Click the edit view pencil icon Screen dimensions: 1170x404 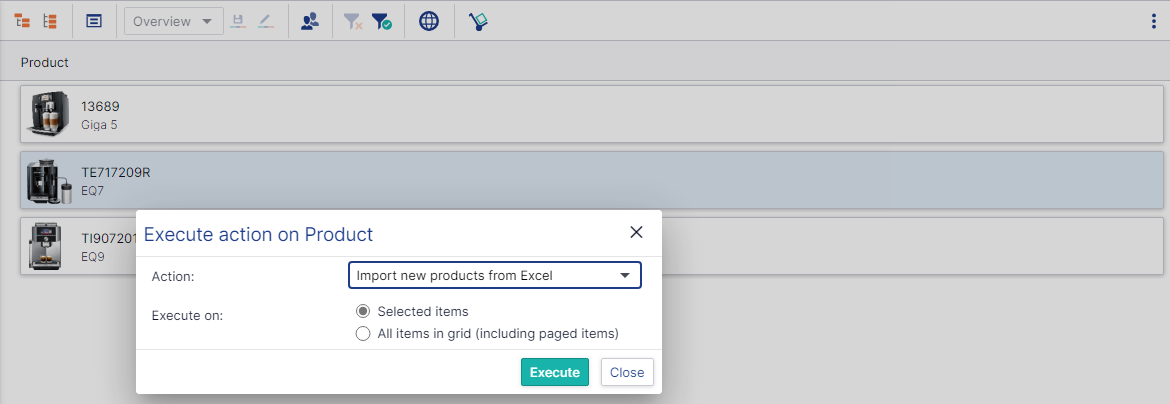coord(266,22)
